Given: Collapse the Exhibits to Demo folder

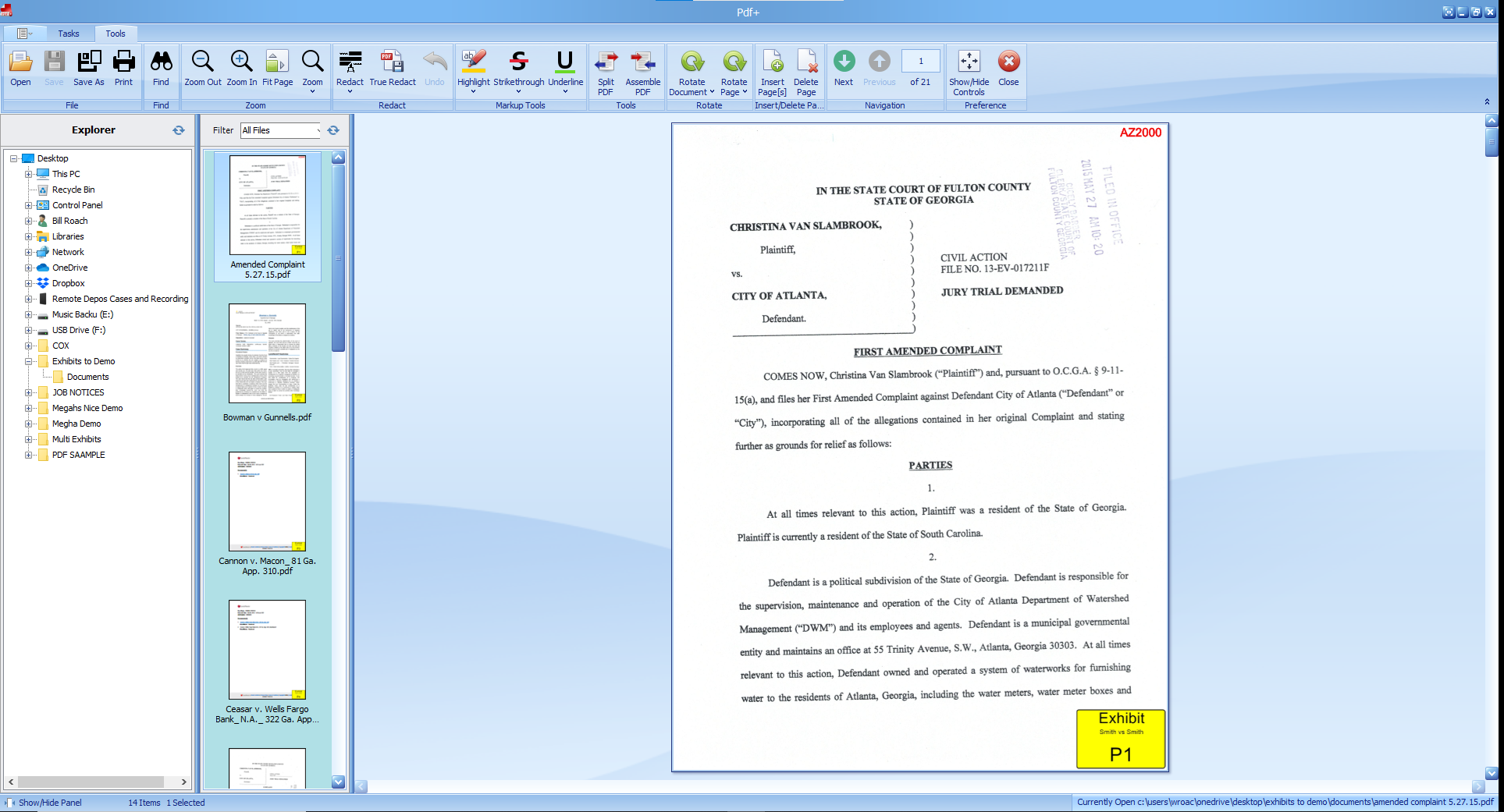Looking at the screenshot, I should tap(28, 361).
